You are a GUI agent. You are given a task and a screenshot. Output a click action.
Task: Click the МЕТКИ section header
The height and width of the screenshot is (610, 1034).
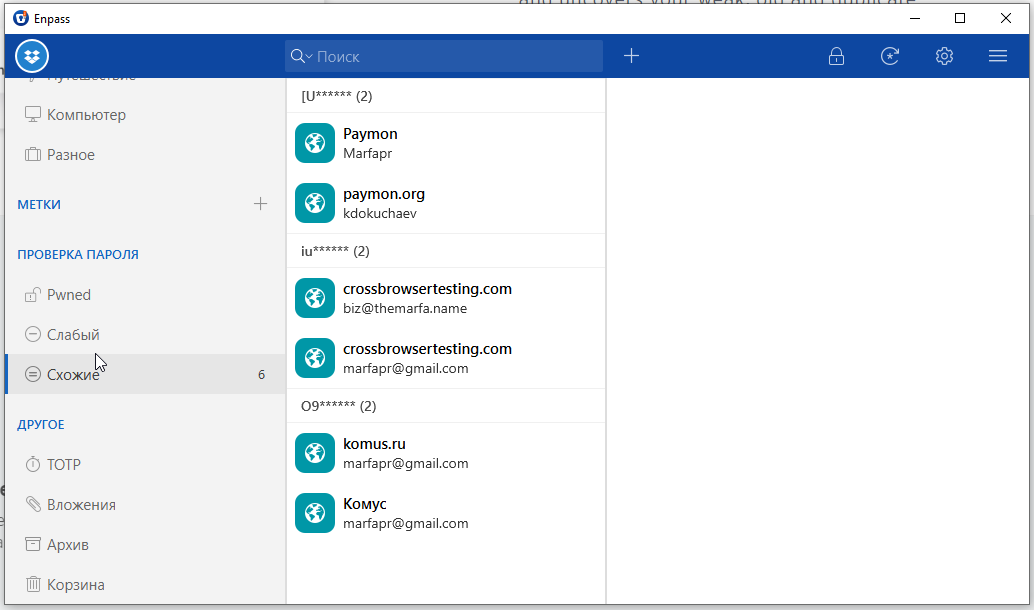pyautogui.click(x=39, y=204)
